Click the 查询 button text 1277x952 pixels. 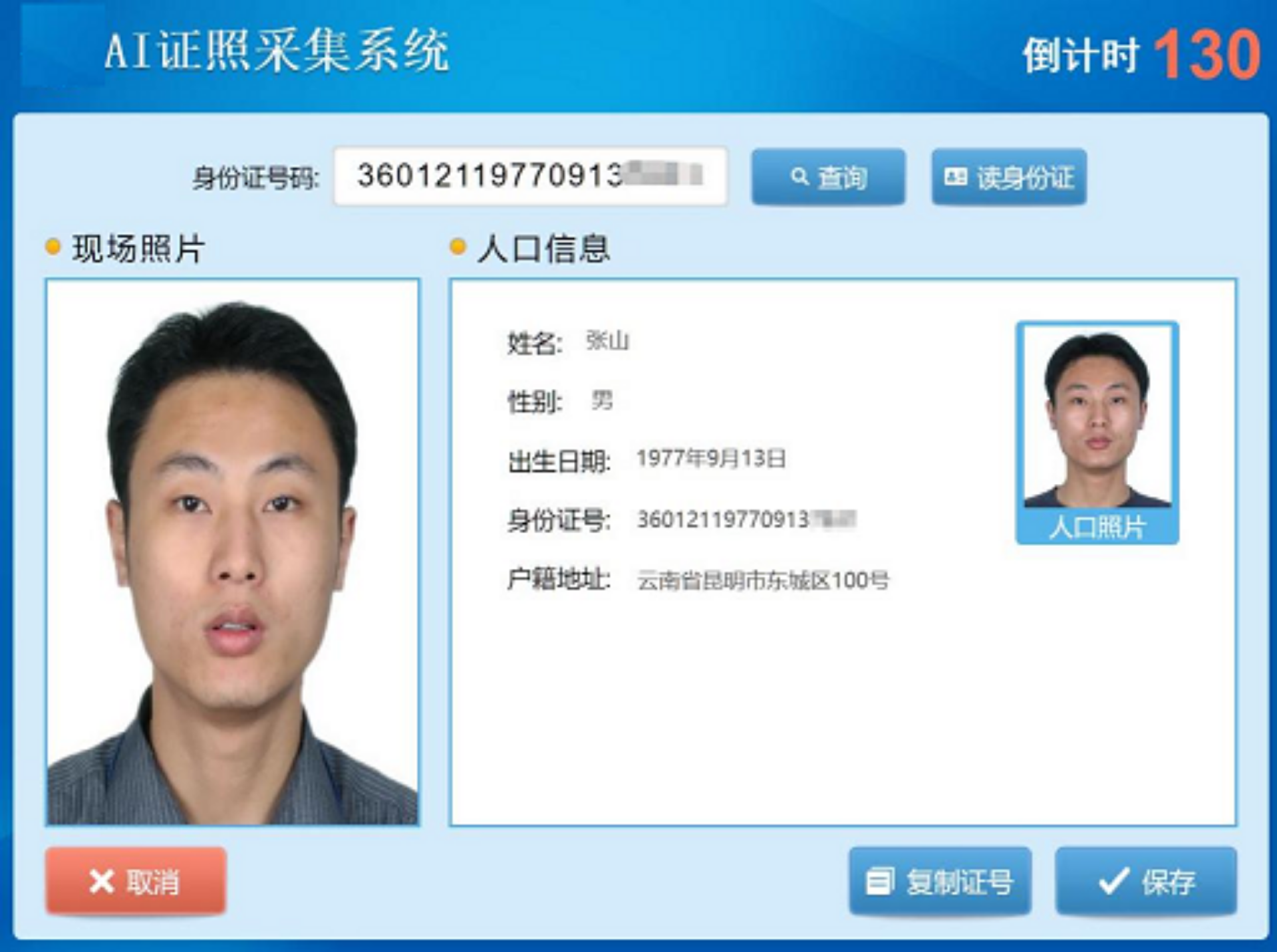coord(842,178)
